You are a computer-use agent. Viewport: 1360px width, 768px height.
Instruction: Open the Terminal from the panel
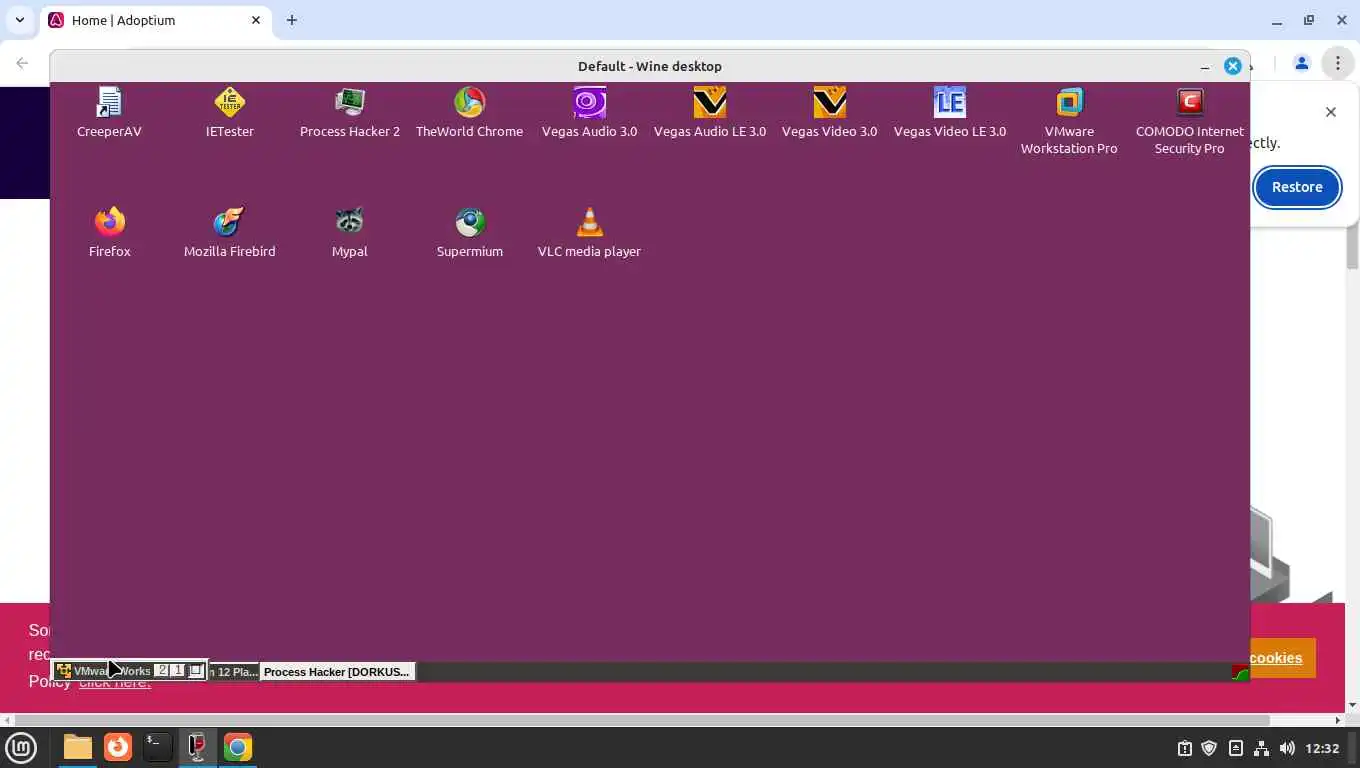coord(158,747)
